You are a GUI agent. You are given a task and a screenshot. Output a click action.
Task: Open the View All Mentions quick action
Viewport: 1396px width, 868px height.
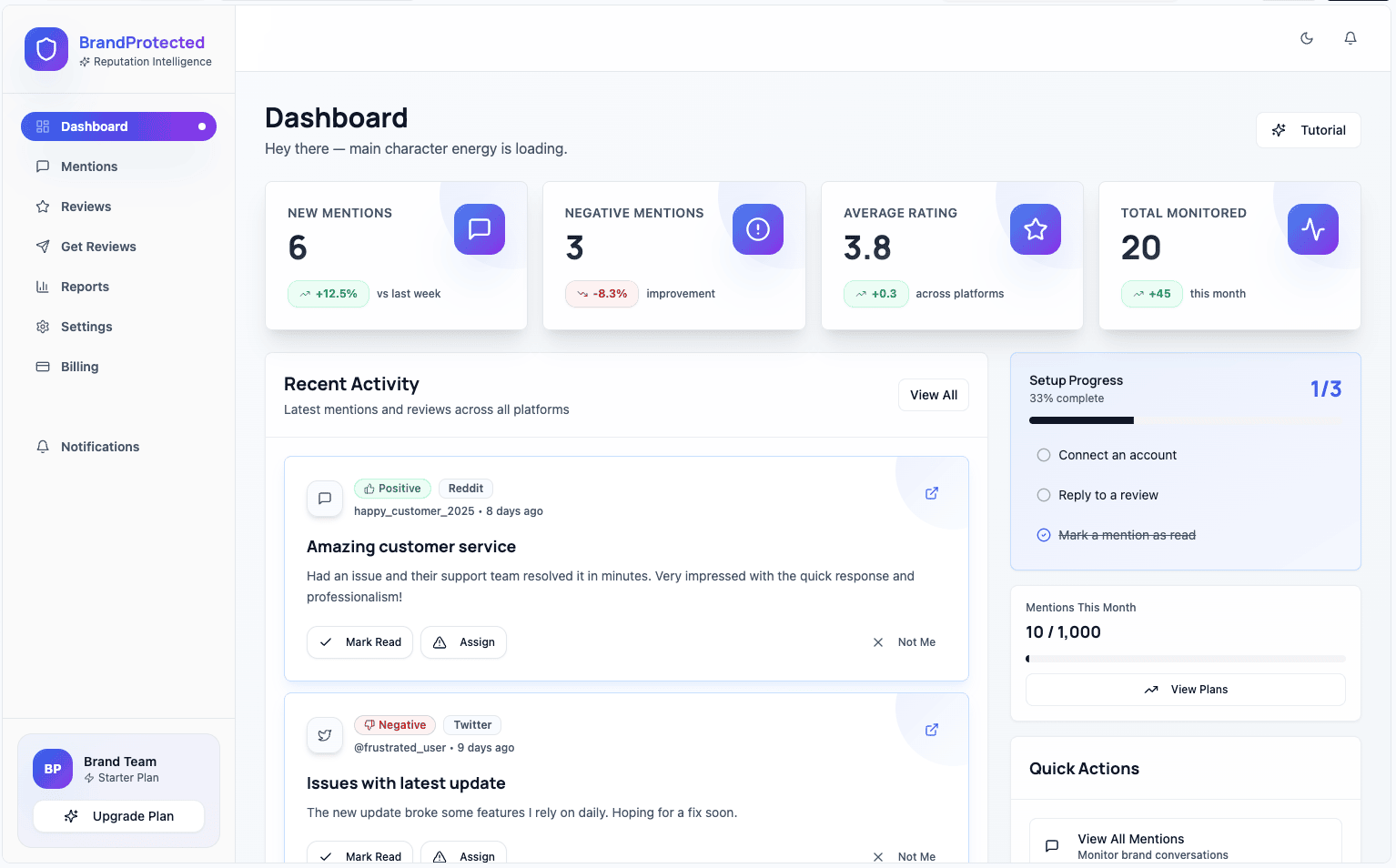coord(1185,845)
